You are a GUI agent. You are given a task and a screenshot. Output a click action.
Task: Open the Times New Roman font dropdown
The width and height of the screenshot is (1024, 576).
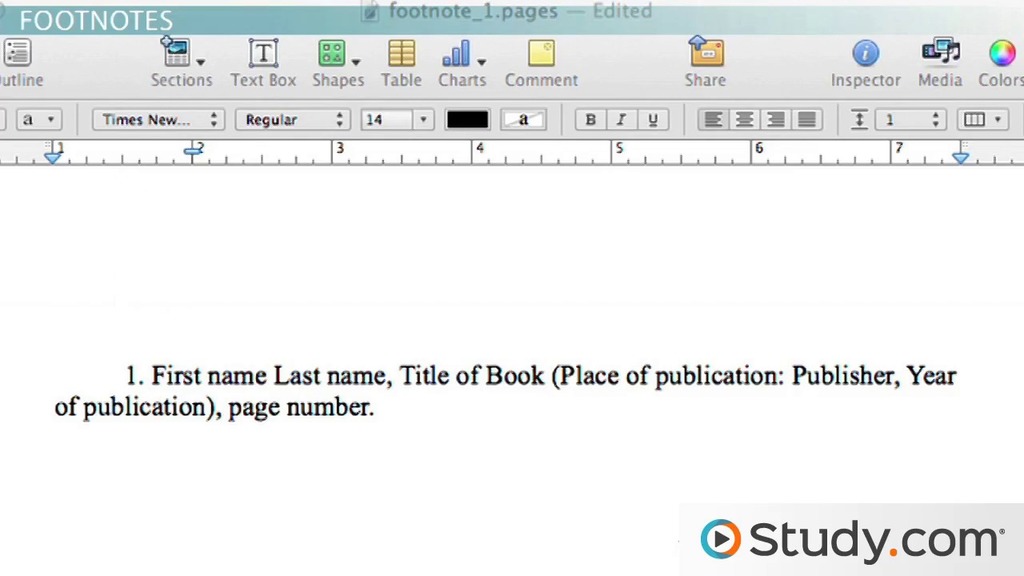click(x=159, y=120)
